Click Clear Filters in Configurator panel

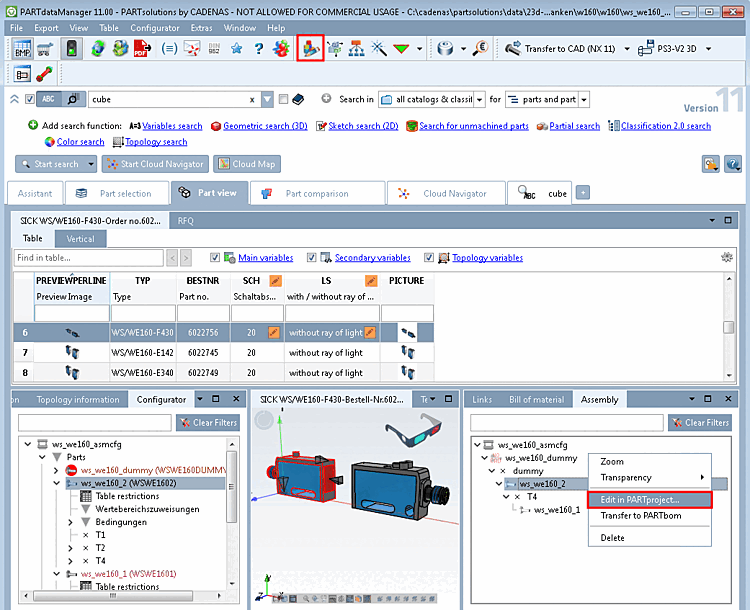[x=208, y=422]
